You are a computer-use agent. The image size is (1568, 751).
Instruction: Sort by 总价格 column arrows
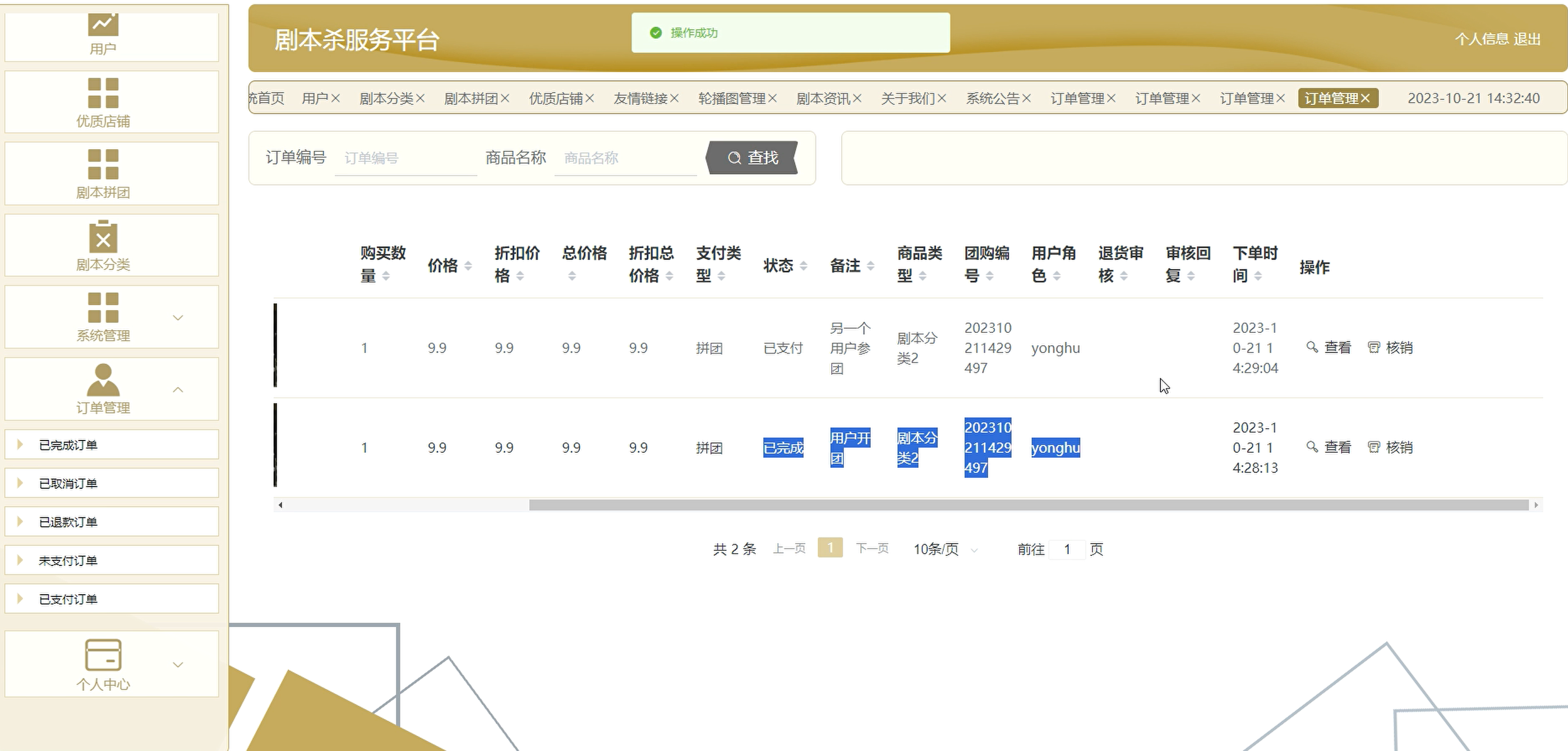click(x=571, y=276)
